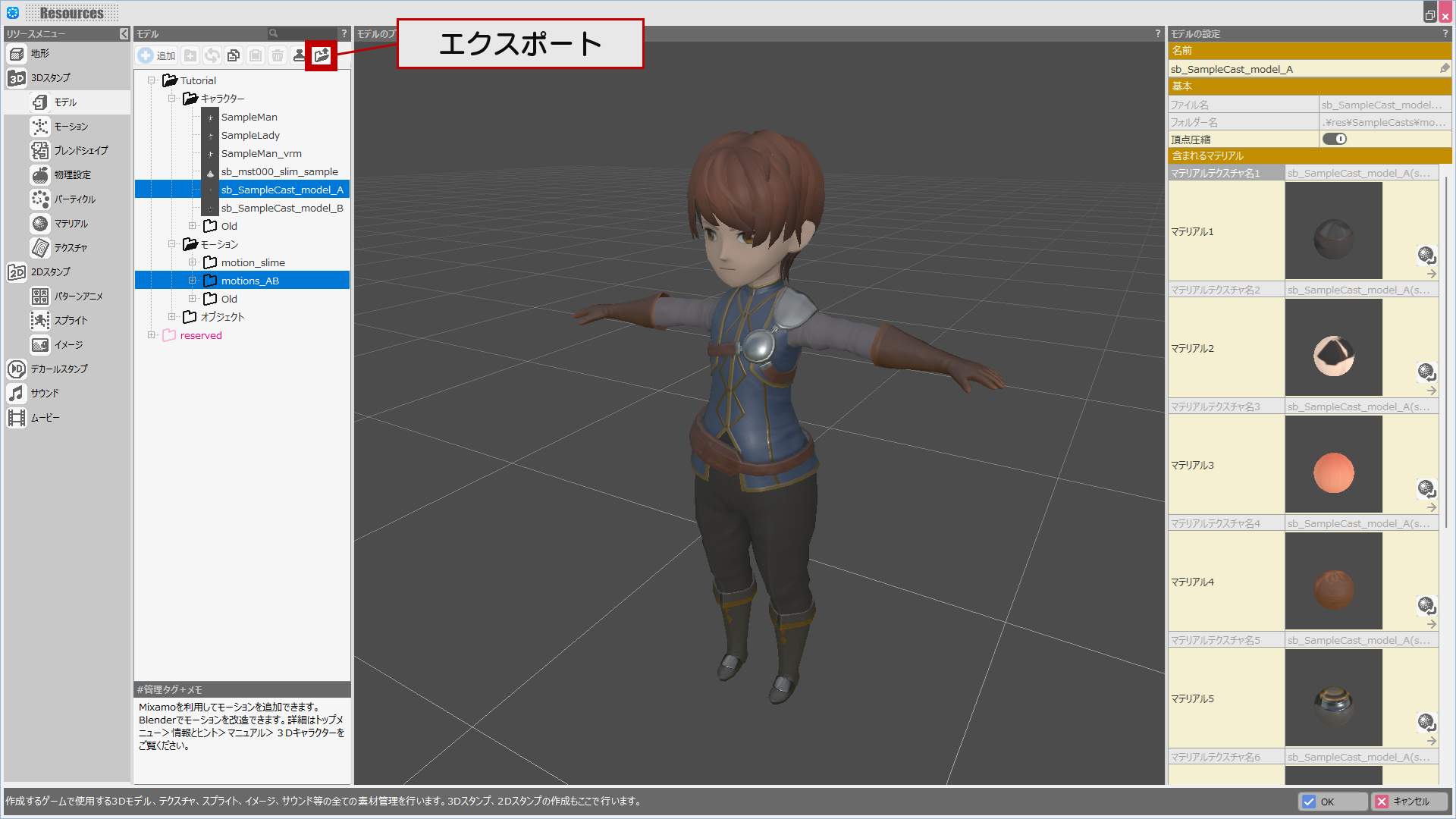
Task: Select モーション in the resource menu
Action: [x=71, y=127]
